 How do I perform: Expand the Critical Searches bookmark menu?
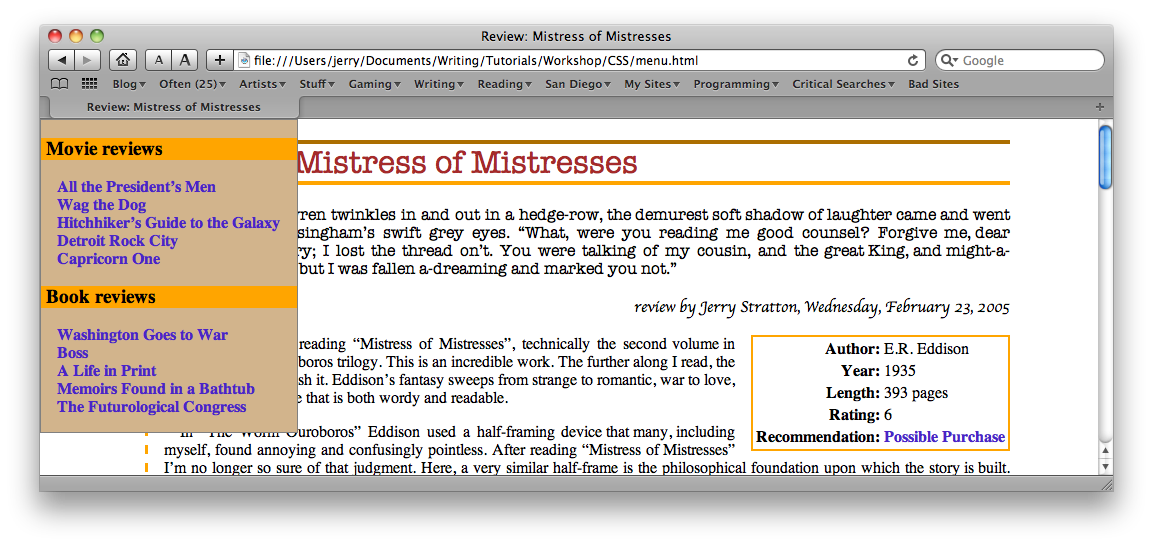(x=843, y=84)
